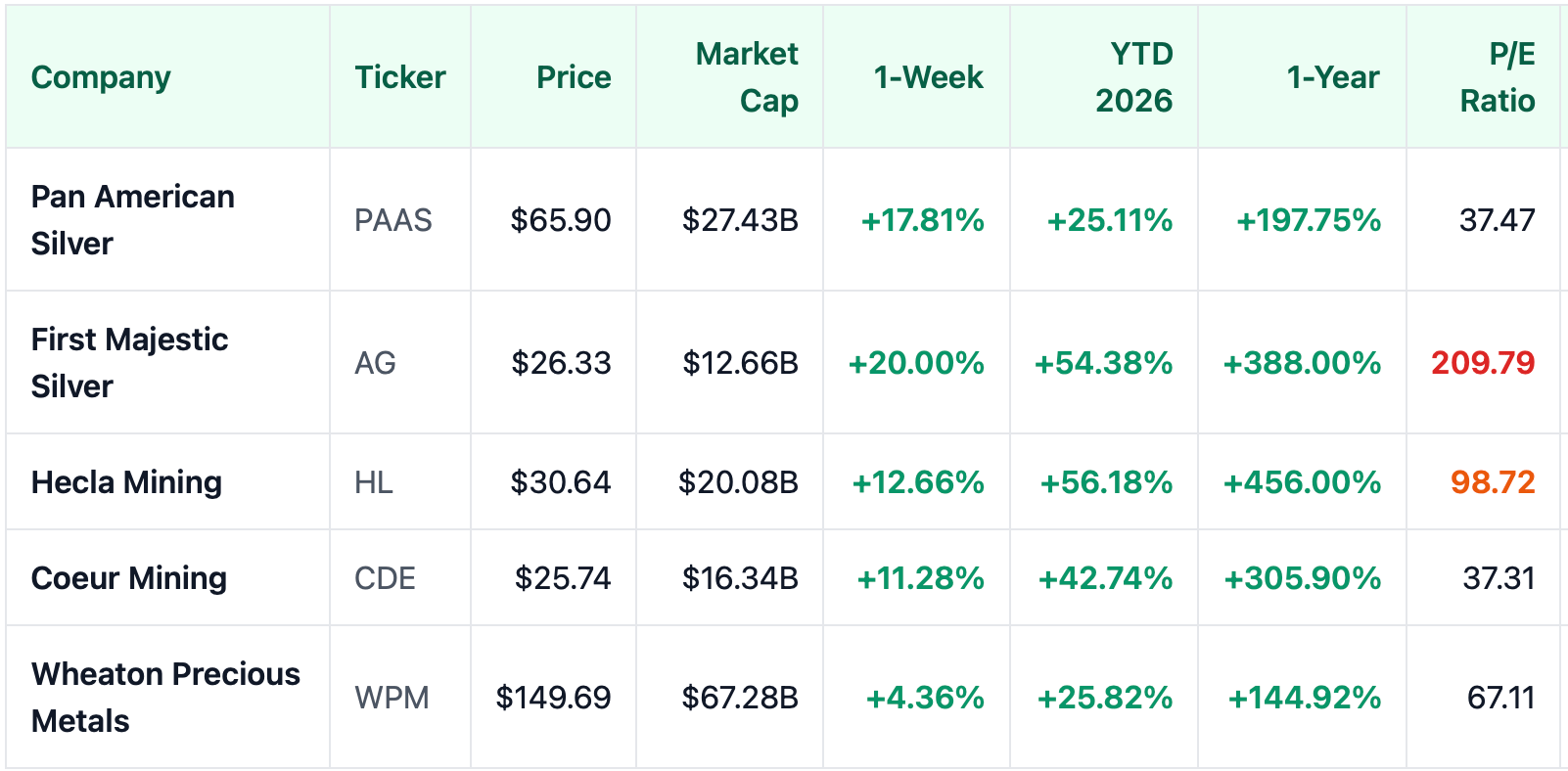The image size is (1568, 771).
Task: Click the PAAS ticker symbol
Action: (392, 220)
